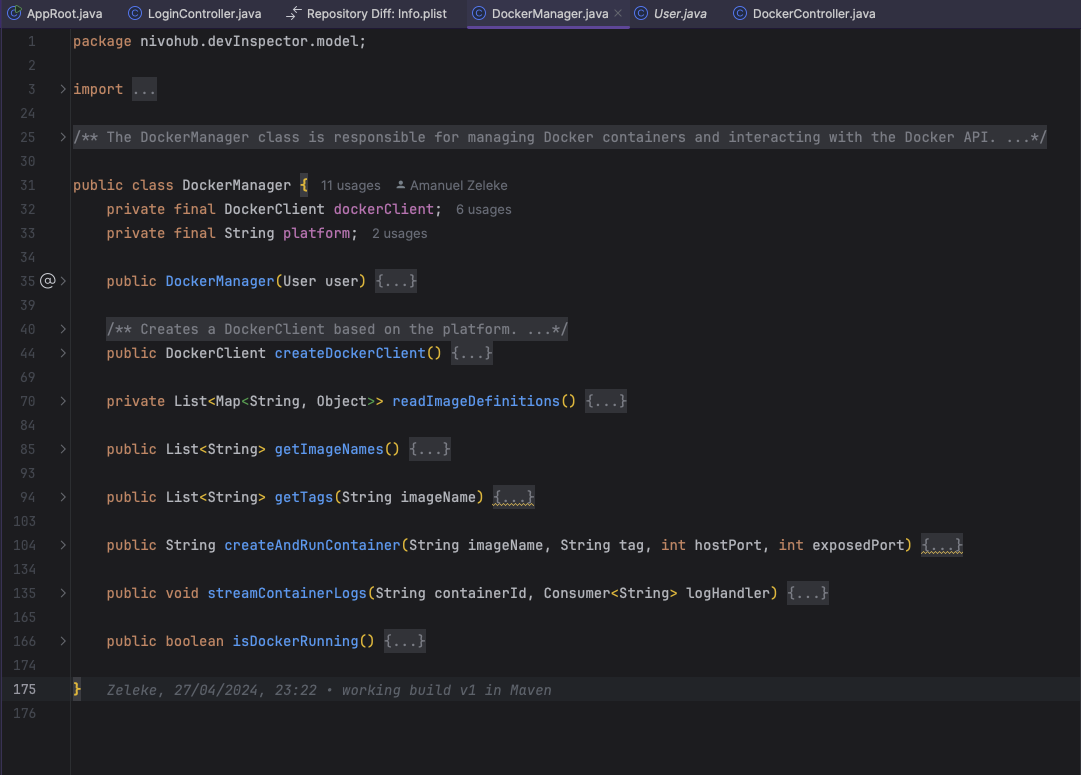Click line number 175 in the gutter
This screenshot has height=775, width=1081.
(x=25, y=689)
